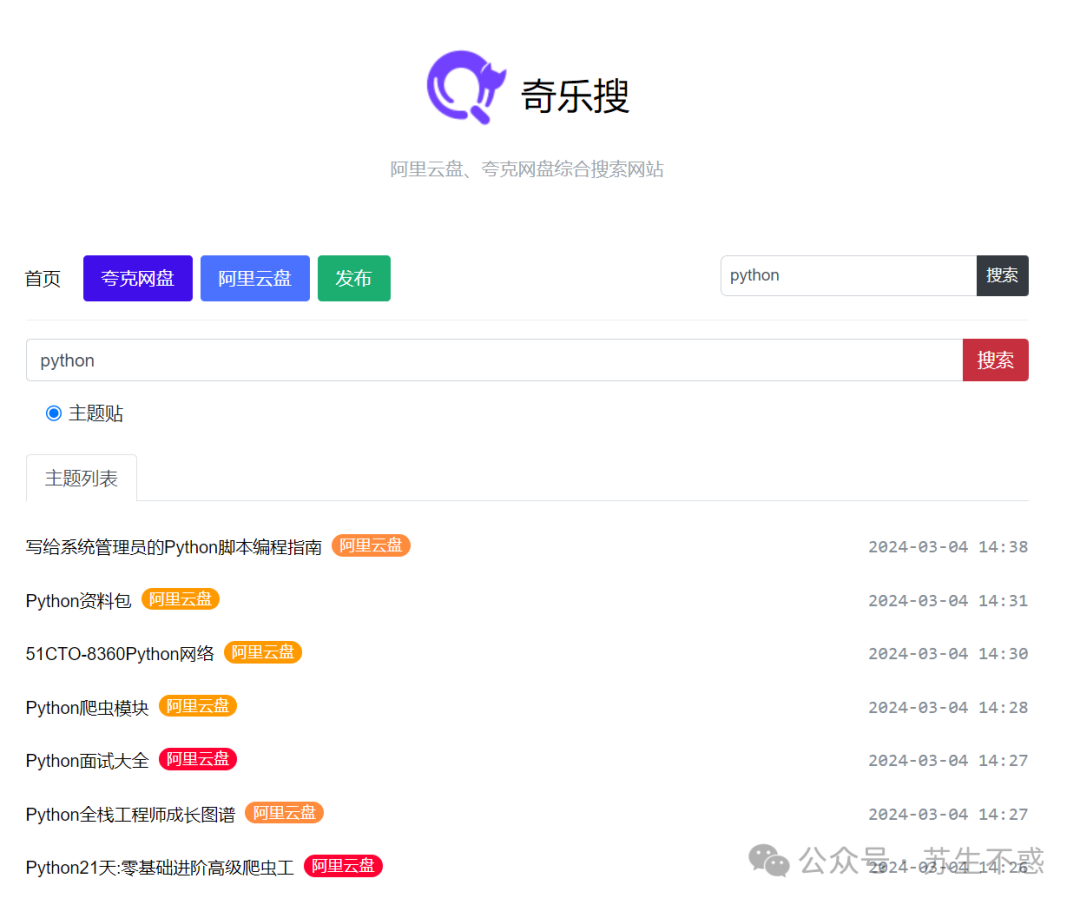The height and width of the screenshot is (905, 1080).
Task: Select the blue 阿里云盘 nav button
Action: (255, 278)
